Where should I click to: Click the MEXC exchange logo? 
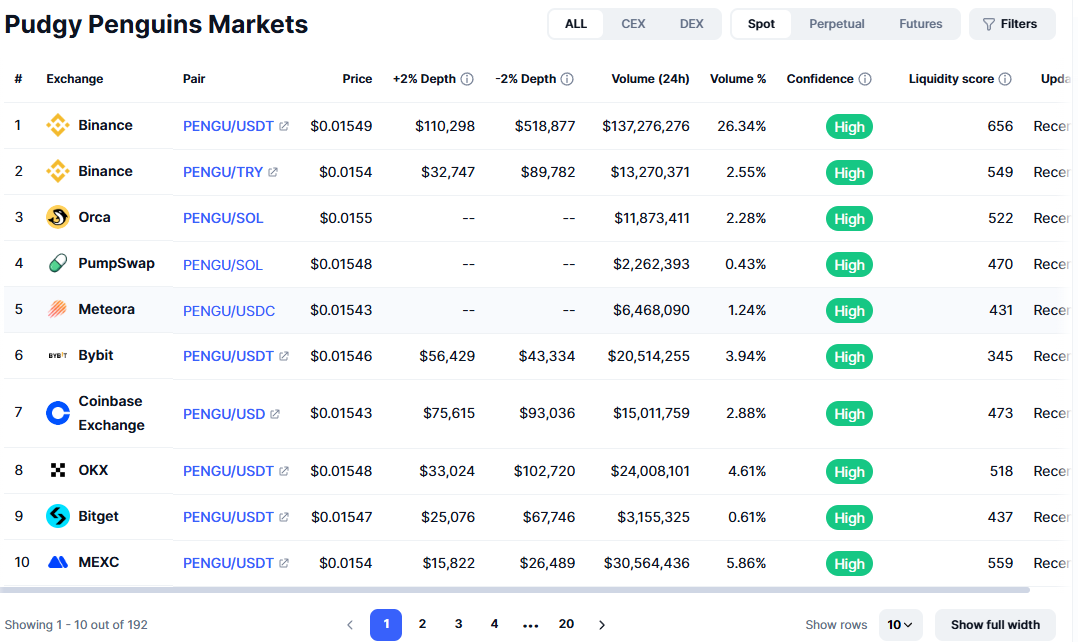tap(58, 562)
